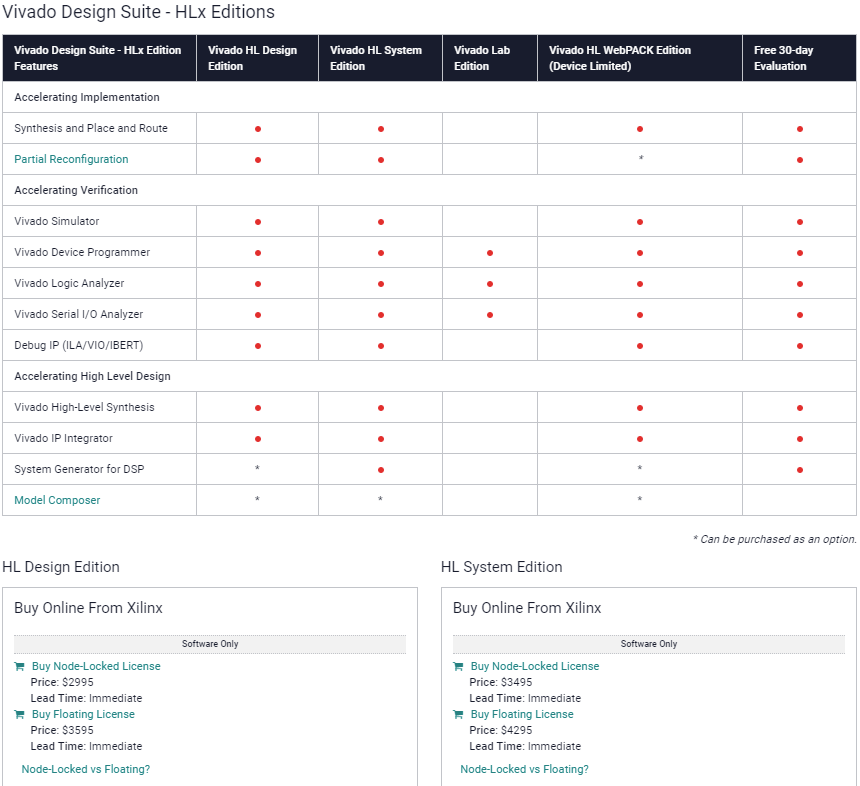The image size is (860, 786).
Task: Buy Floating License for HL Design Edition
Action: 83,714
